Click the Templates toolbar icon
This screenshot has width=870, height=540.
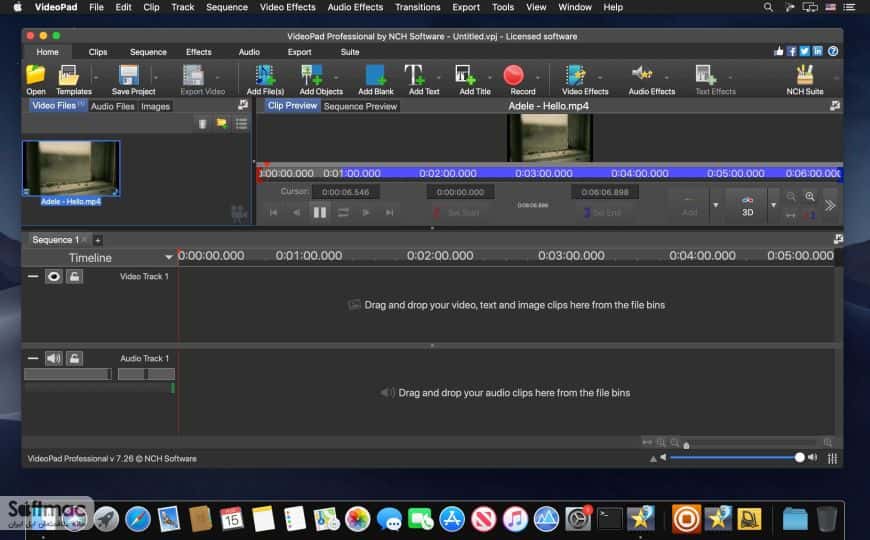click(73, 79)
